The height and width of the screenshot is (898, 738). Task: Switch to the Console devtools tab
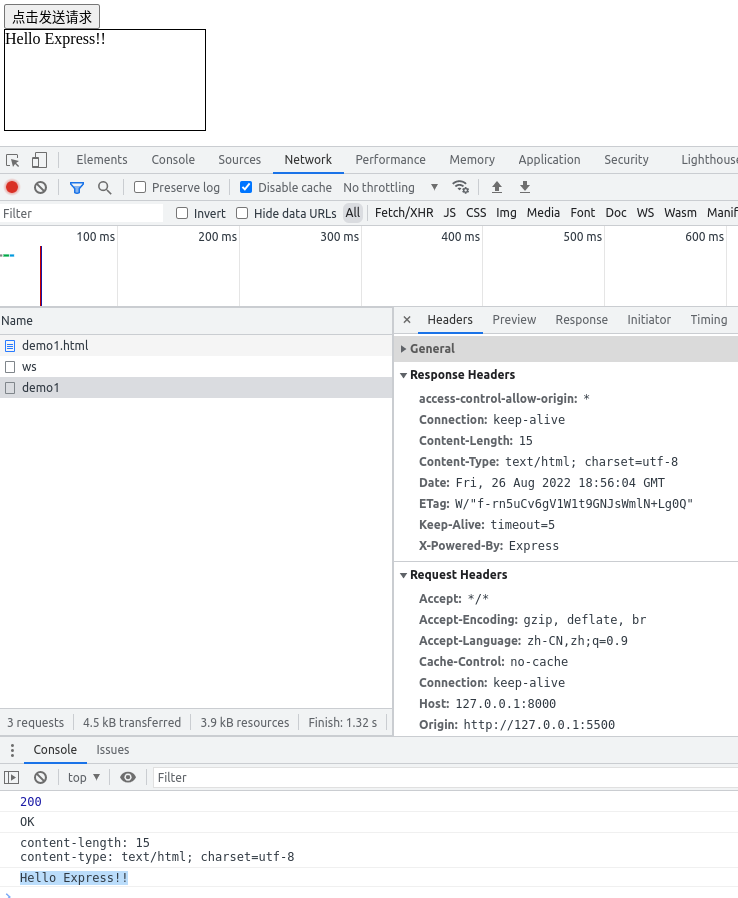click(173, 160)
